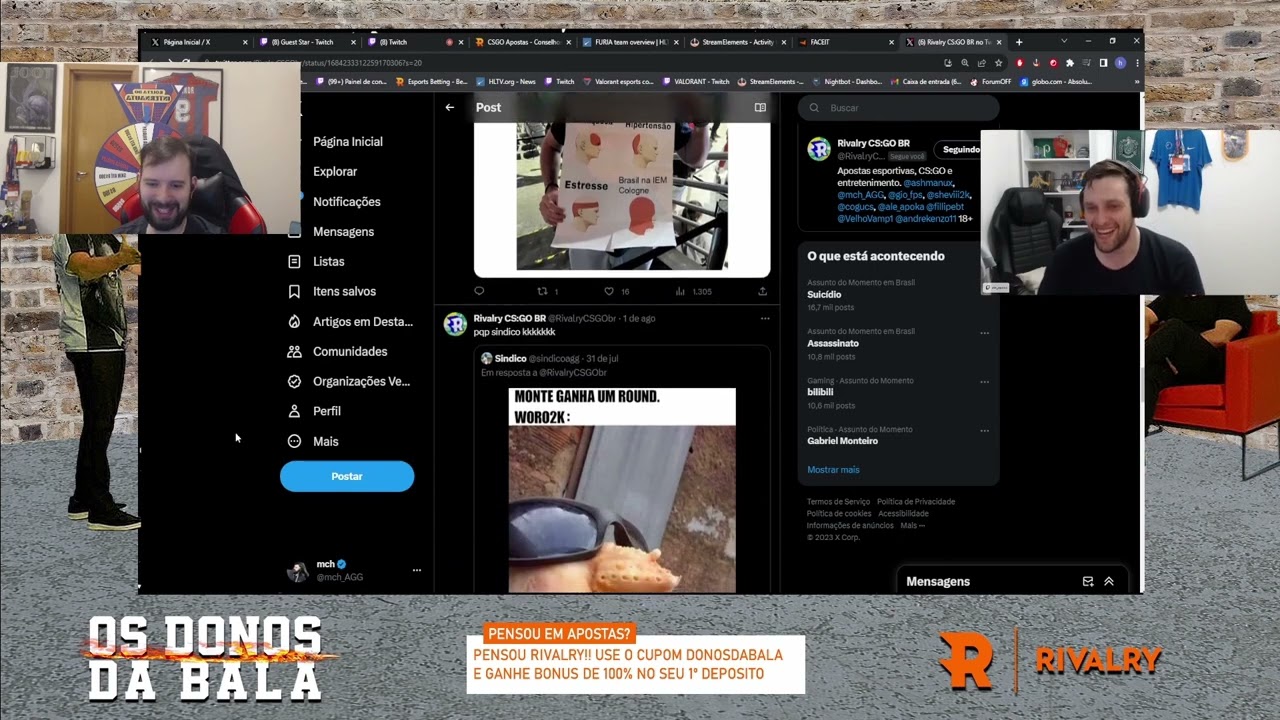Share the Estresse image post
Screen dimensions: 1280x720
point(762,291)
